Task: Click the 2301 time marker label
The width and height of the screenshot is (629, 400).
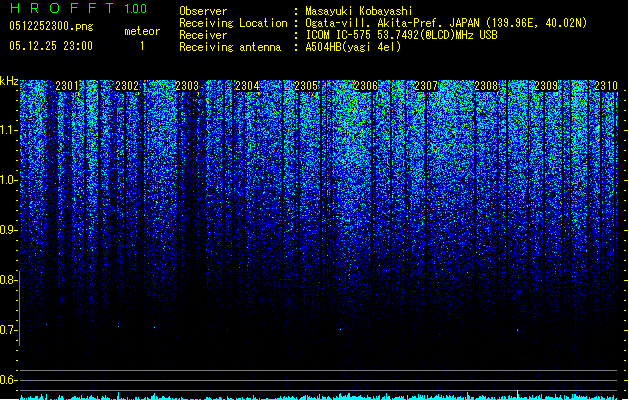Action: (x=67, y=86)
